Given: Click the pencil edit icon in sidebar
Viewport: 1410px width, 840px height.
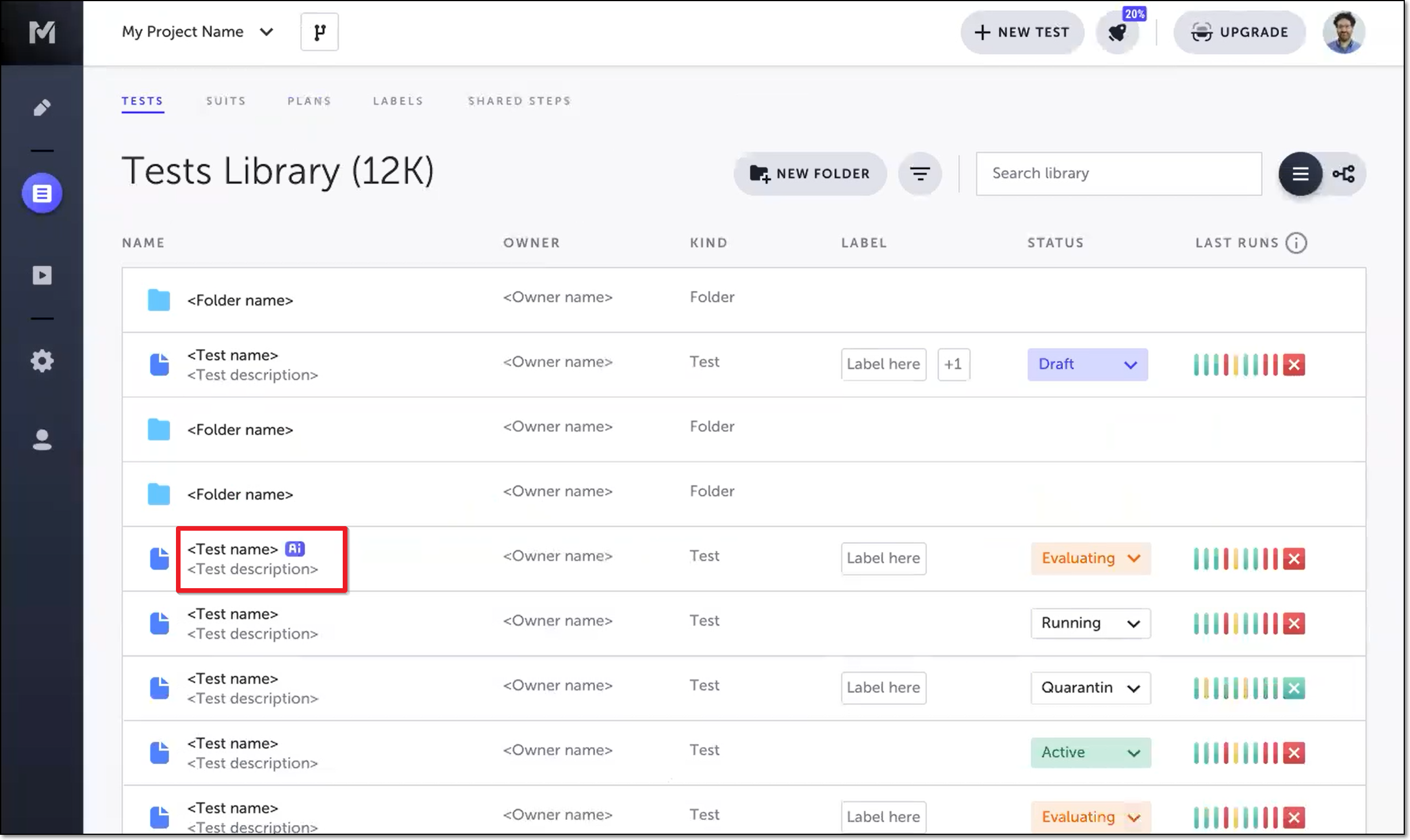Looking at the screenshot, I should click(42, 108).
